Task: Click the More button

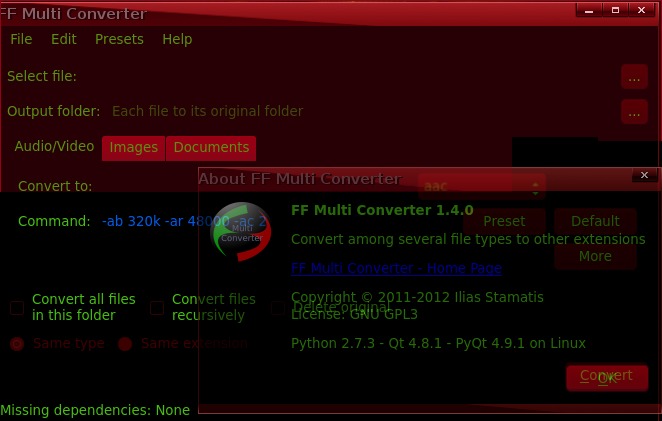Action: click(x=595, y=256)
